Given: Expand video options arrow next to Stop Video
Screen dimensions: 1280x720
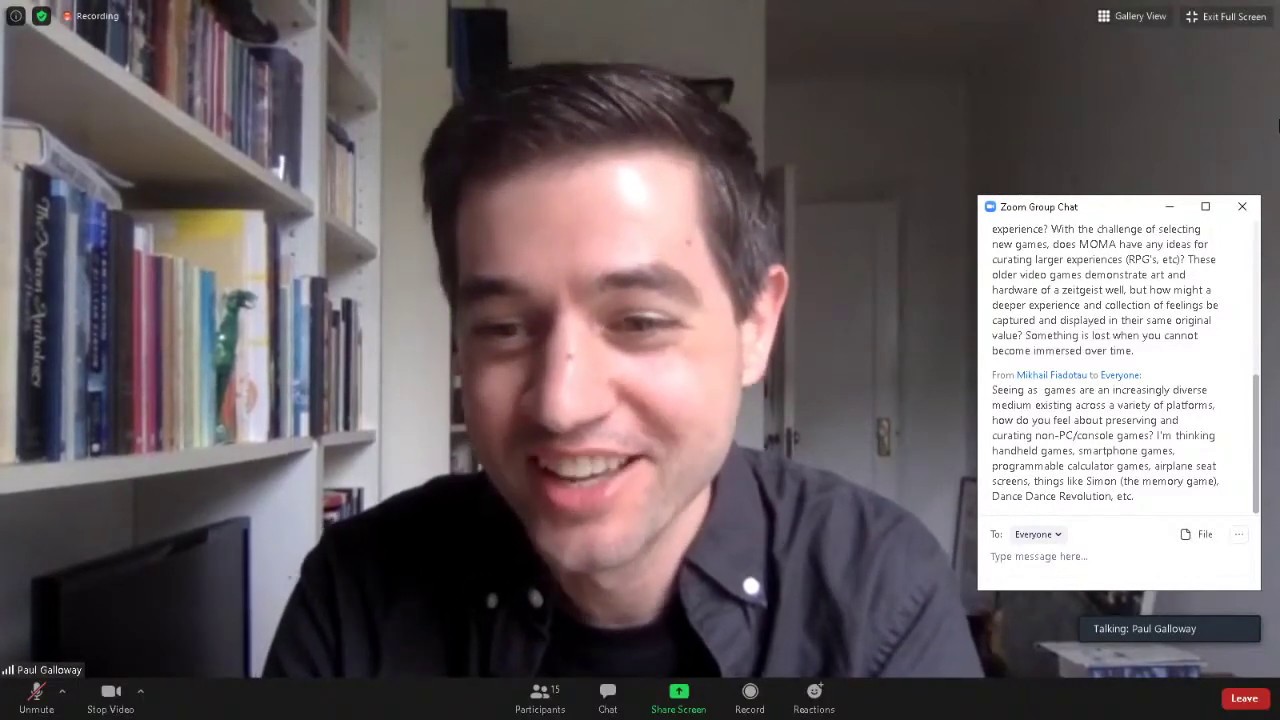Looking at the screenshot, I should coord(140,691).
